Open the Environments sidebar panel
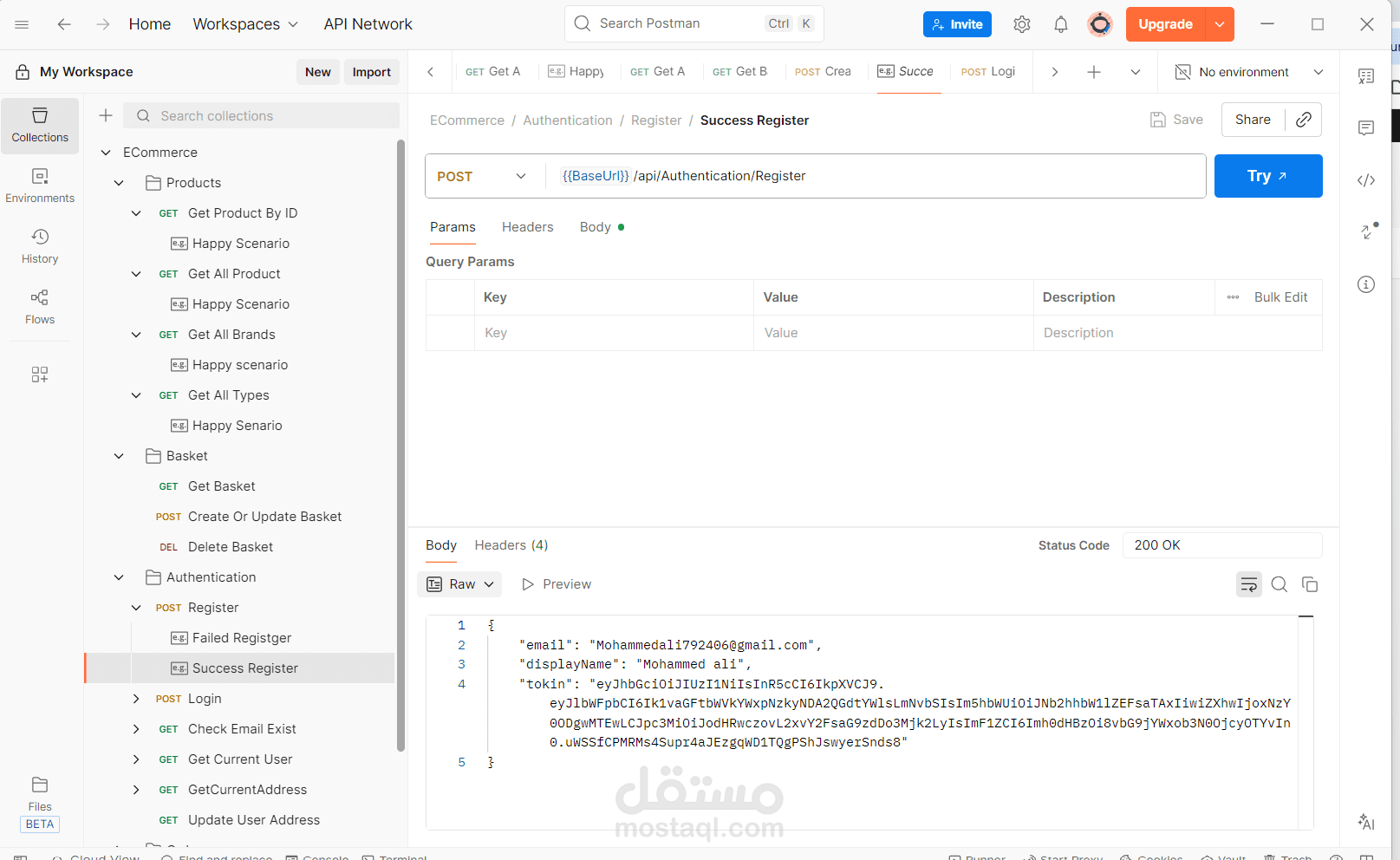 (40, 186)
